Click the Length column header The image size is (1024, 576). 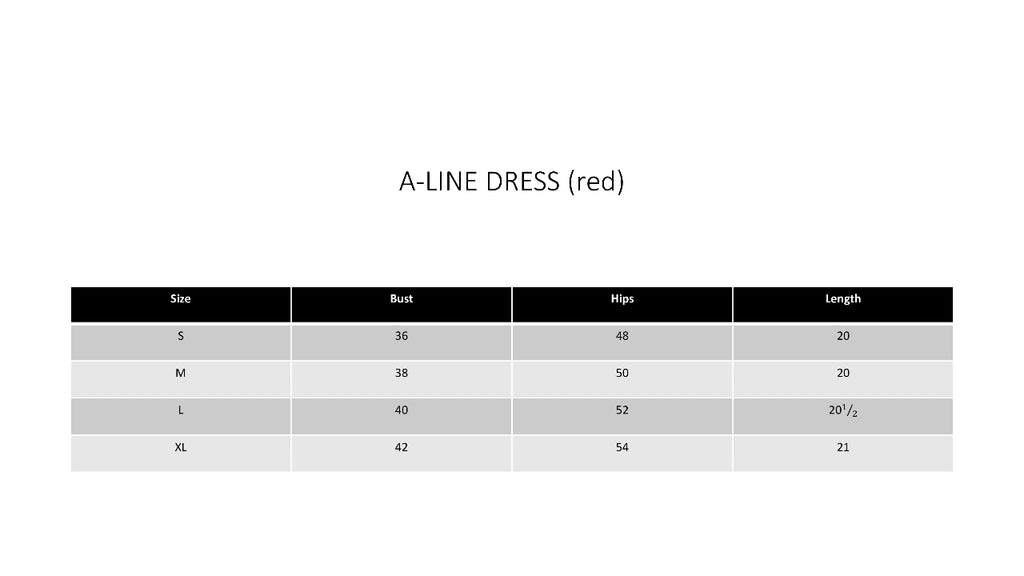[843, 299]
